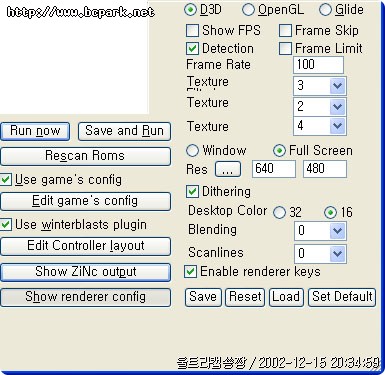Click the 640 resolution width field

(x=274, y=169)
